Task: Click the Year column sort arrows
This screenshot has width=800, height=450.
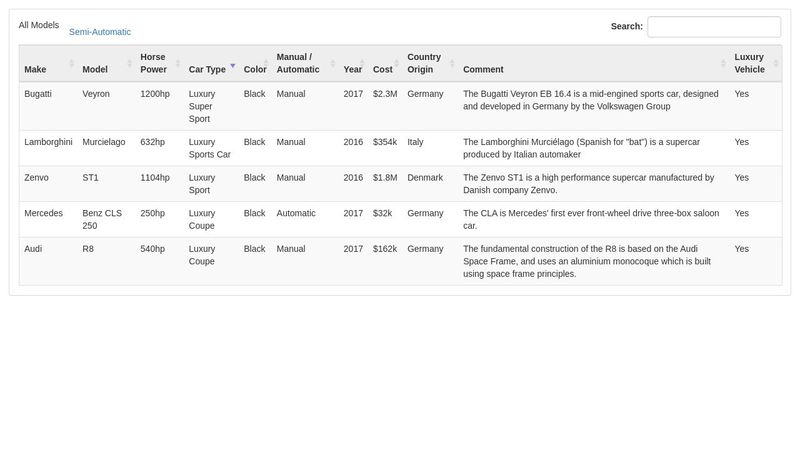Action: pos(362,63)
